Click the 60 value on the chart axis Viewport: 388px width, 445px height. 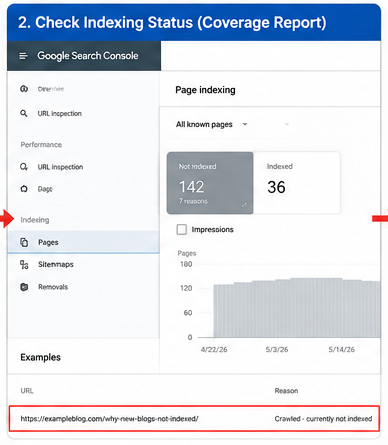click(x=188, y=313)
